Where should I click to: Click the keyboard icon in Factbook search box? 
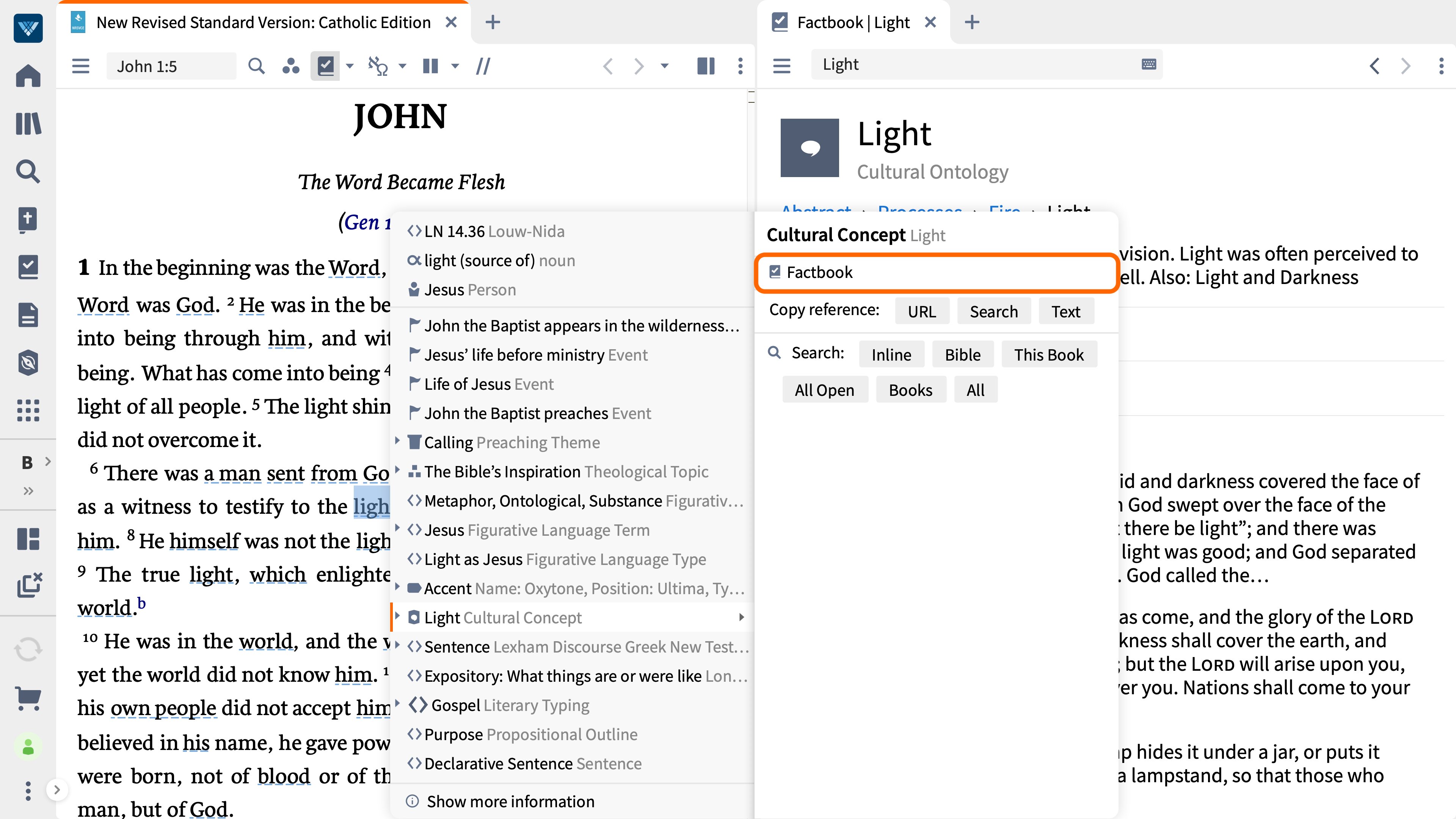1148,64
